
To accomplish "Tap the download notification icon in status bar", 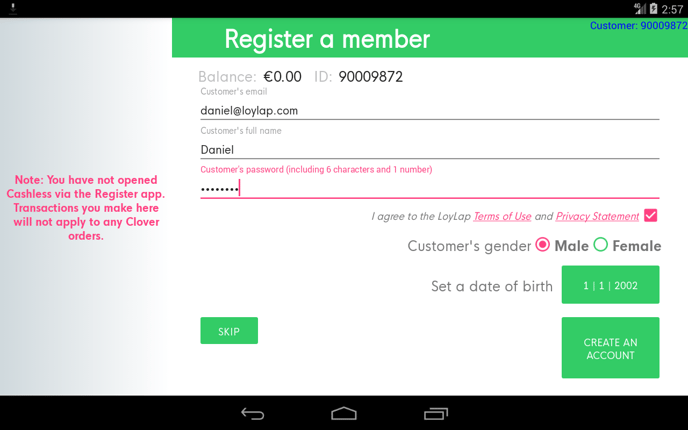I will (x=13, y=8).
